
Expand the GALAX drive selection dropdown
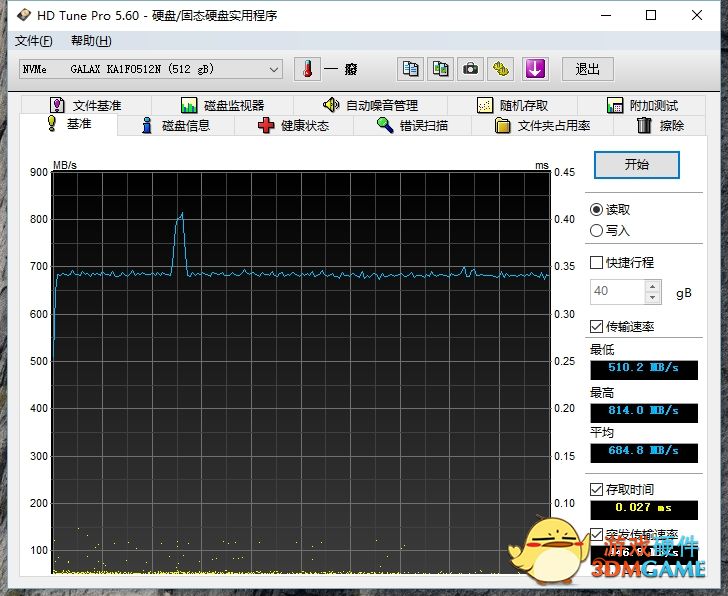click(x=274, y=69)
